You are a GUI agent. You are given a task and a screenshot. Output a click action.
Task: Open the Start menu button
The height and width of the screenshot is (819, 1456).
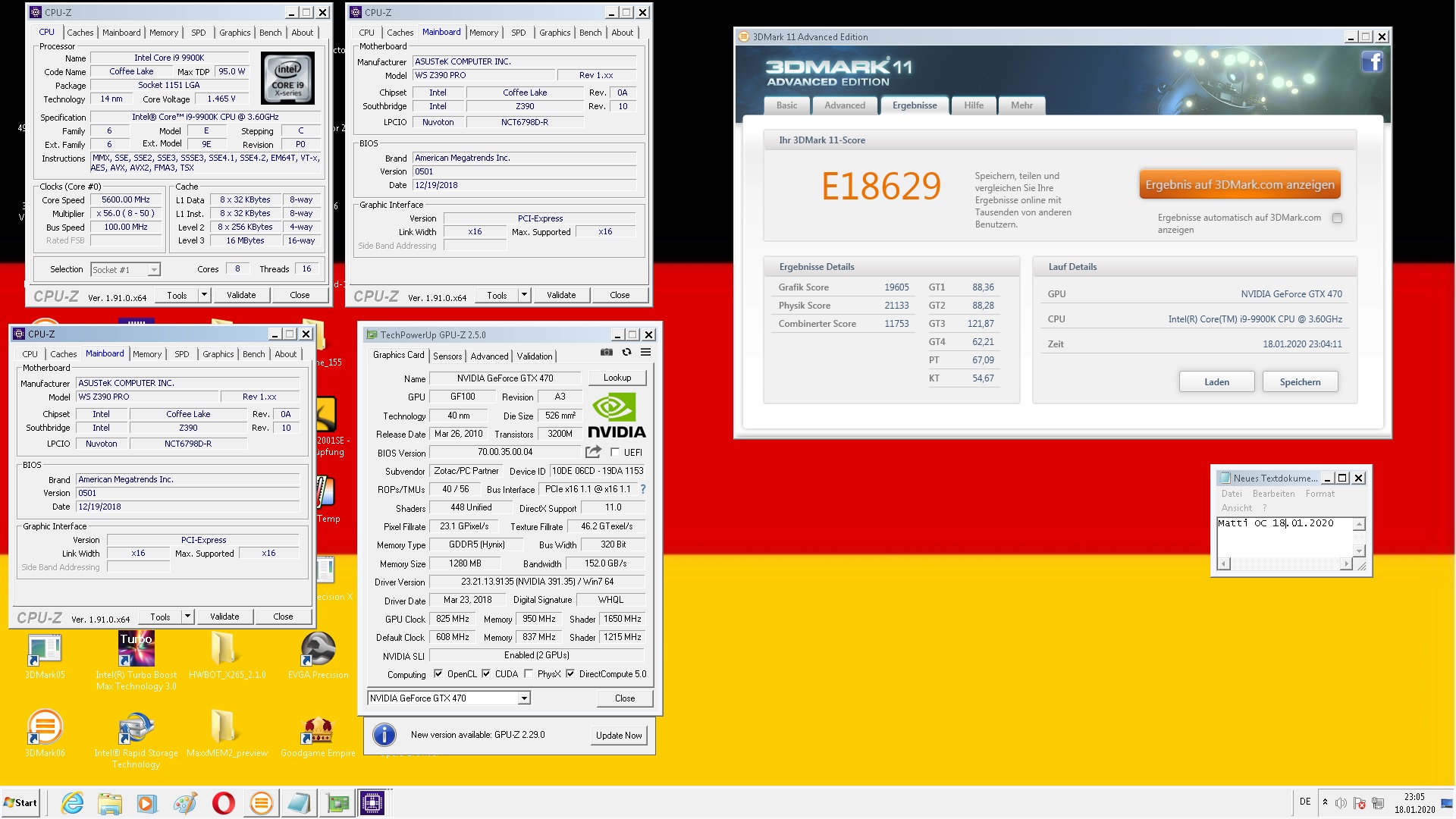20,803
